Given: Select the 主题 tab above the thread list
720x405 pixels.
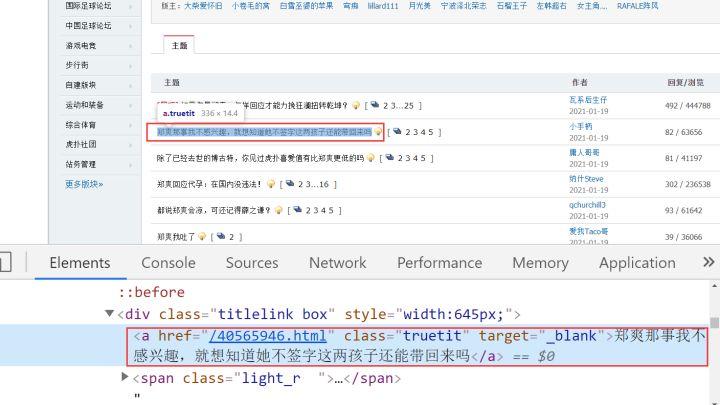Looking at the screenshot, I should click(179, 45).
